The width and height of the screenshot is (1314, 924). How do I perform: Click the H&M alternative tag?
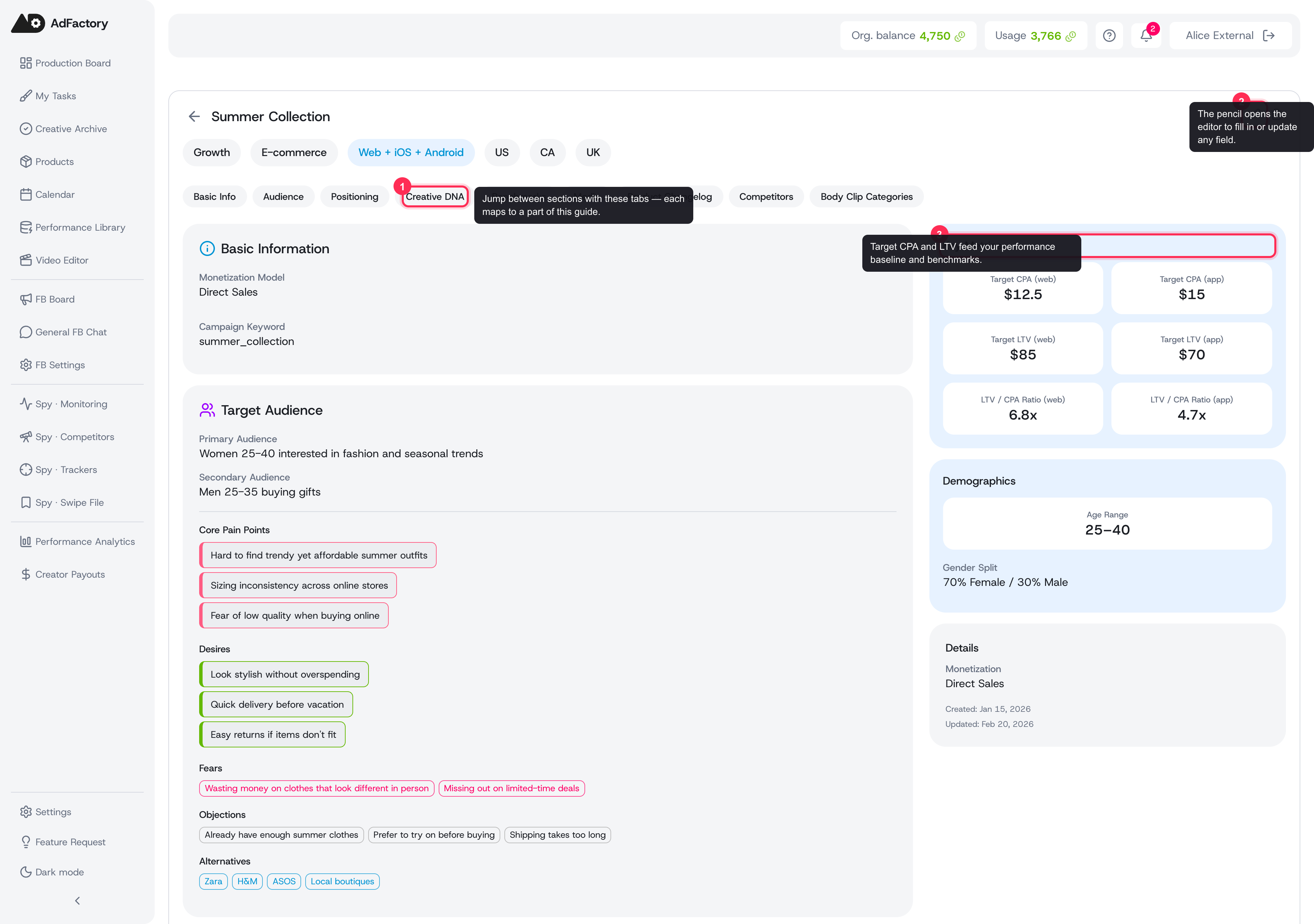247,881
